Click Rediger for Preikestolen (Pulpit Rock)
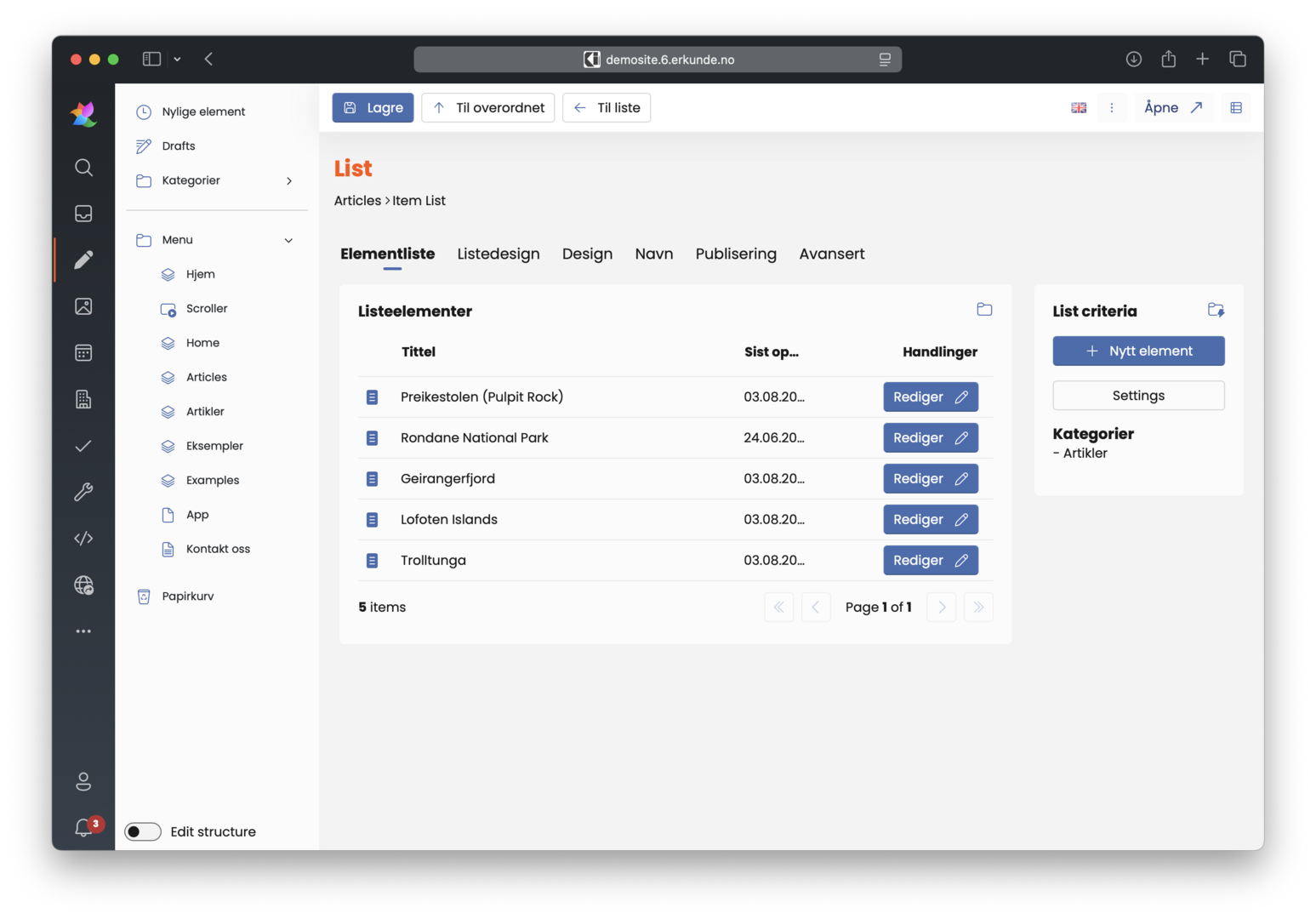This screenshot has width=1316, height=919. click(931, 397)
